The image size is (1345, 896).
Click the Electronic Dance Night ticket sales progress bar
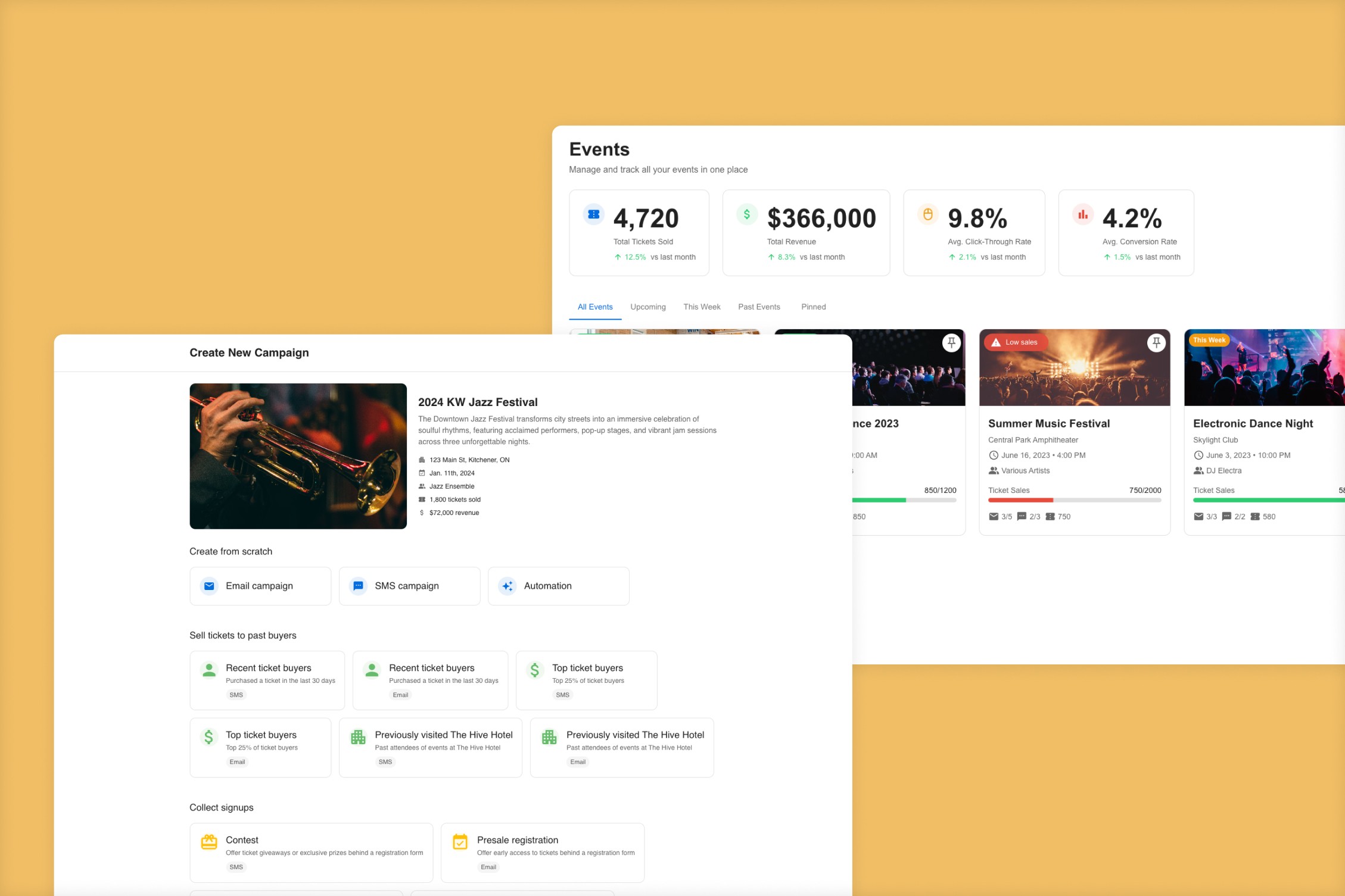pyautogui.click(x=1269, y=501)
